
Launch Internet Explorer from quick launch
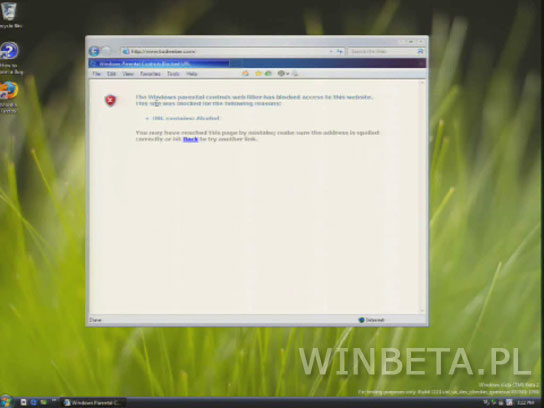pyautogui.click(x=34, y=402)
